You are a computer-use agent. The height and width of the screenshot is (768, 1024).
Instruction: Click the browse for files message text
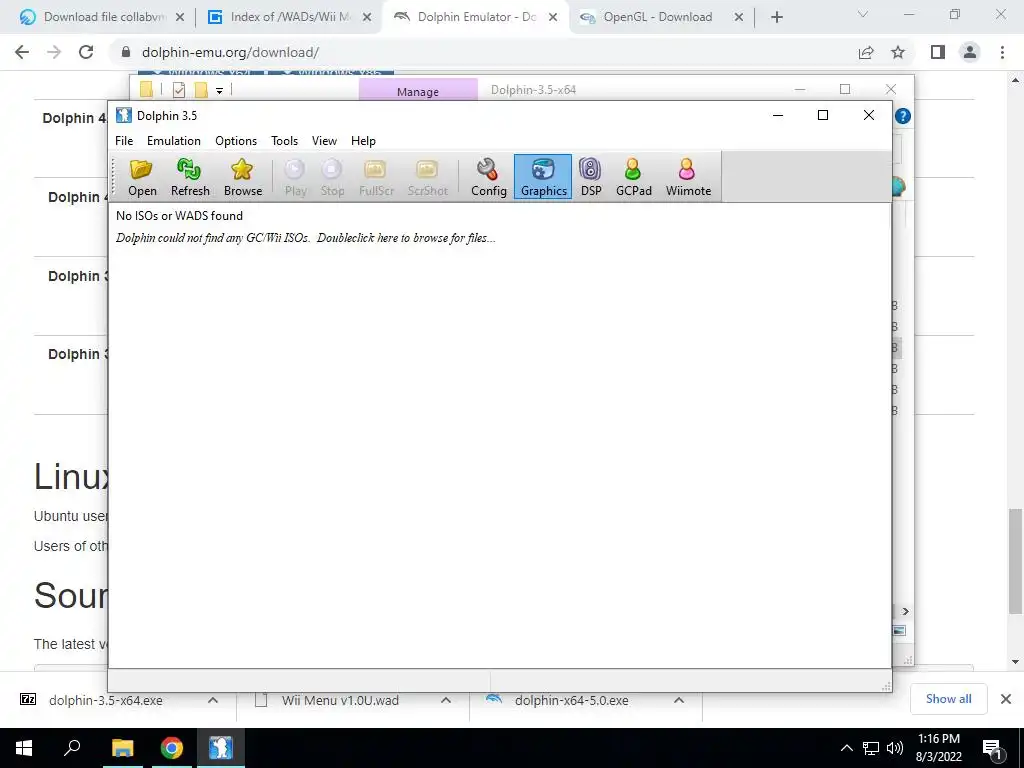point(306,238)
